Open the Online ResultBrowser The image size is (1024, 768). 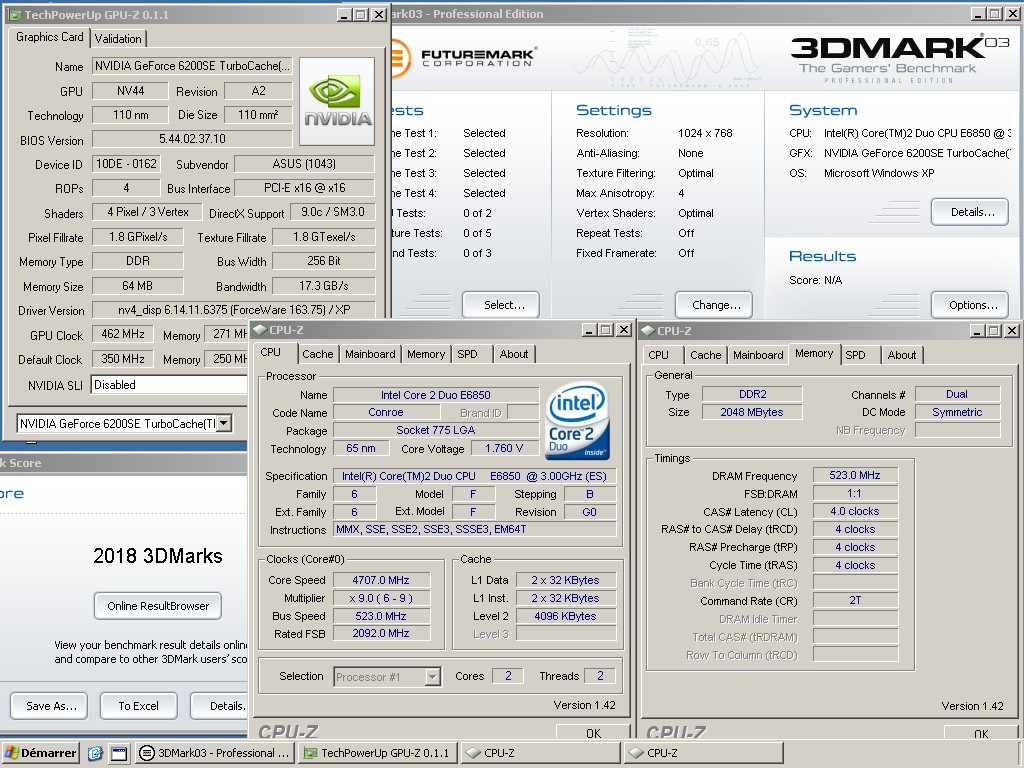tap(158, 606)
